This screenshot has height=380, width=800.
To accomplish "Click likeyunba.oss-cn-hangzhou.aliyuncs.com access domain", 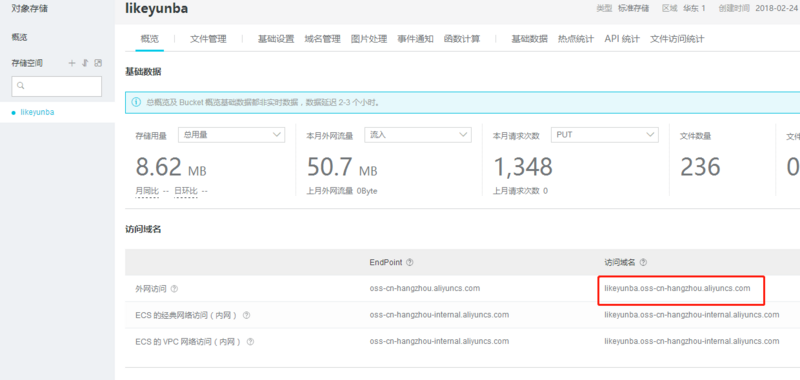I will (x=678, y=288).
